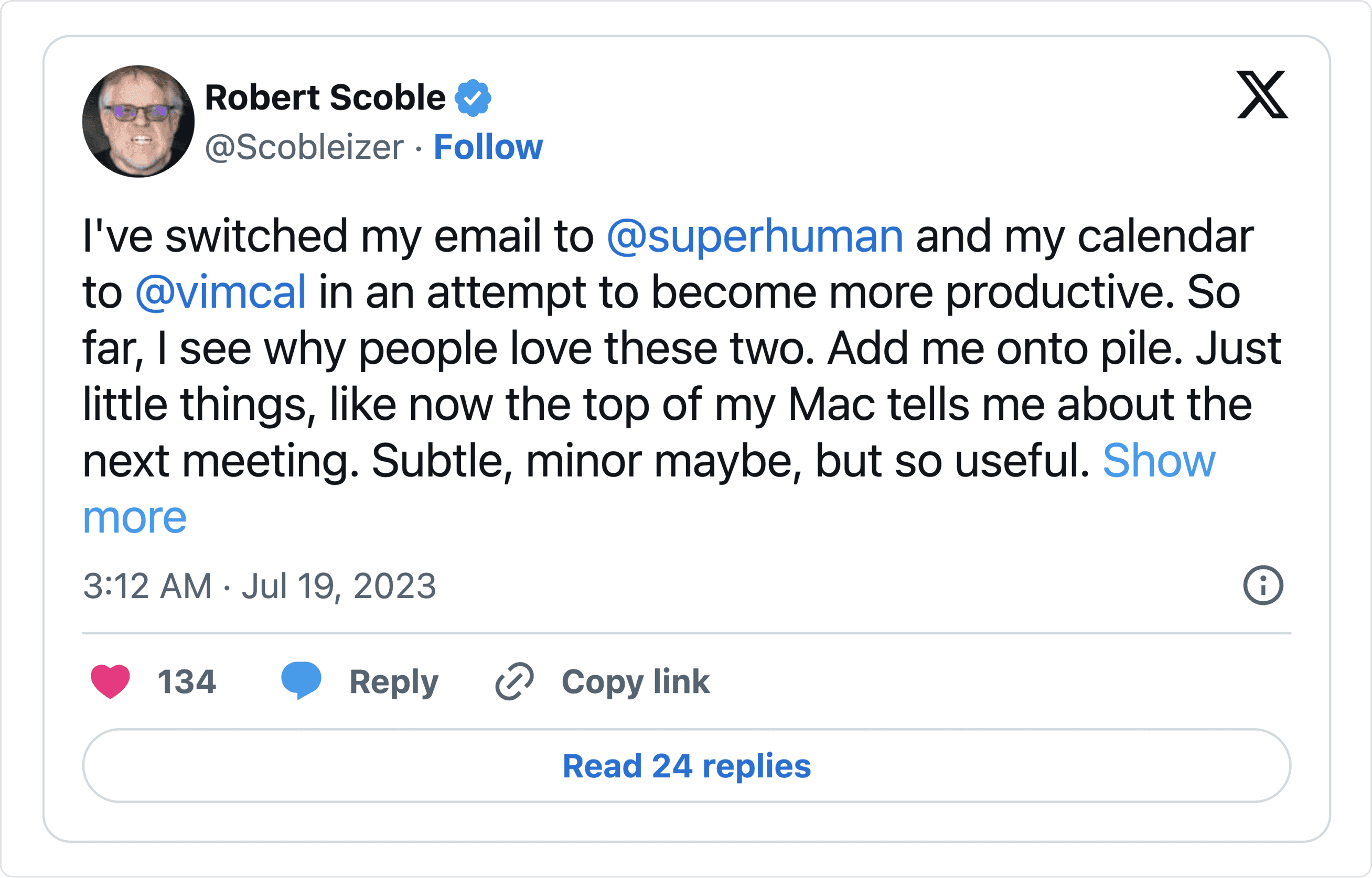
Task: Click the 3:12 AM time text
Action: 147,586
